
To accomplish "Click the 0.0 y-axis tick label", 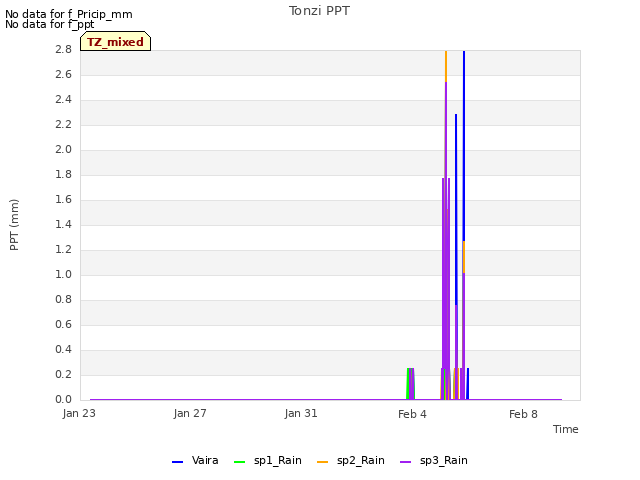I will pos(63,399).
